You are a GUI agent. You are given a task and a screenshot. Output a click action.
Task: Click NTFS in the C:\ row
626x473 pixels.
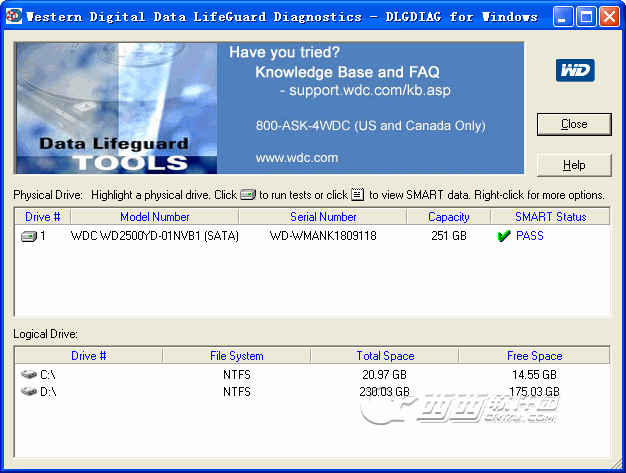click(237, 375)
